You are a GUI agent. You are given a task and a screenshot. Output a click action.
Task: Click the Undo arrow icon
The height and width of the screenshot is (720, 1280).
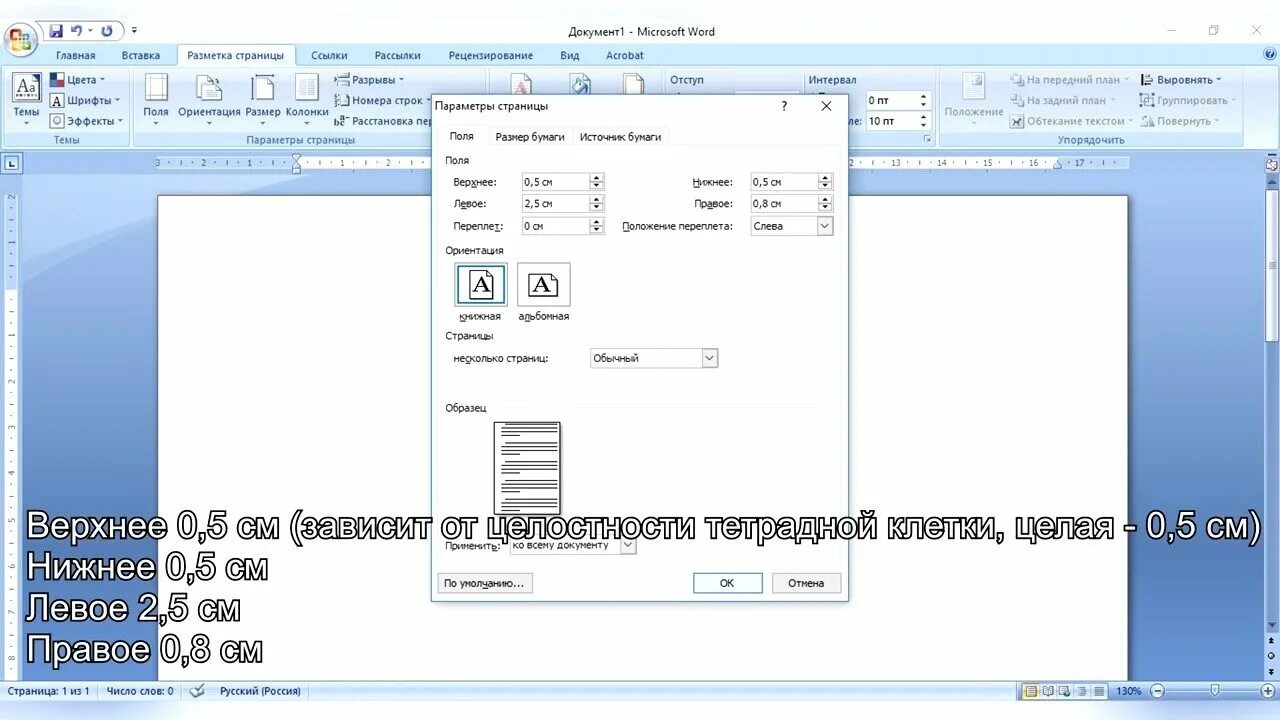click(x=76, y=32)
